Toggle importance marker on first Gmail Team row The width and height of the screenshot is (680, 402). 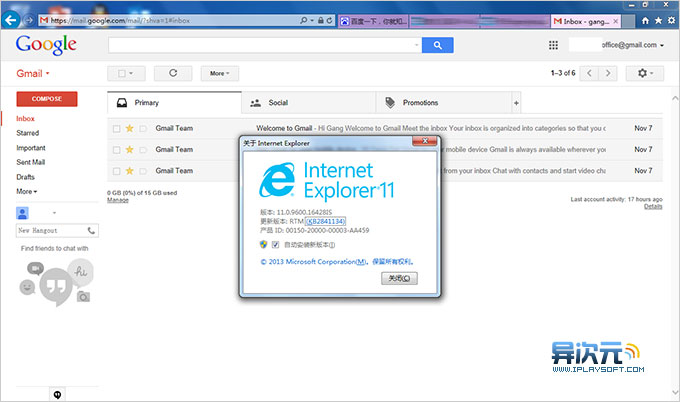coord(143,128)
